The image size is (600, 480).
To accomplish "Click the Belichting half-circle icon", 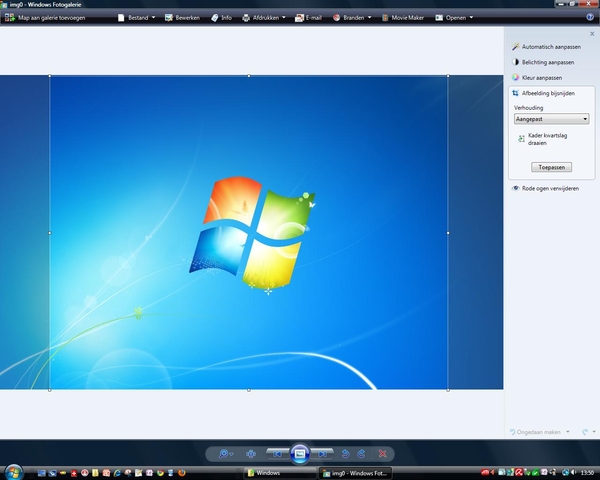I will pyautogui.click(x=515, y=62).
